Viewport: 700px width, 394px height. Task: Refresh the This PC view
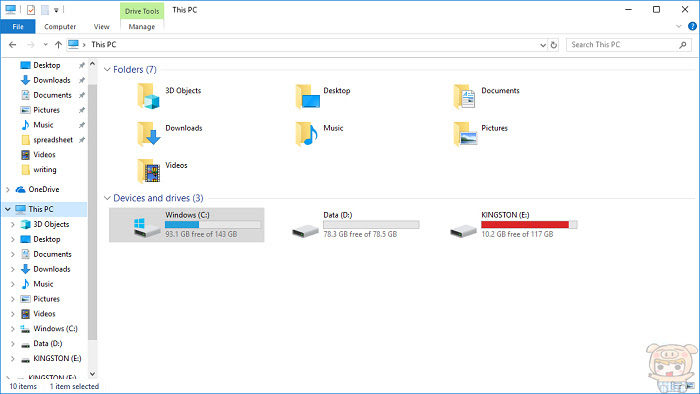(554, 45)
